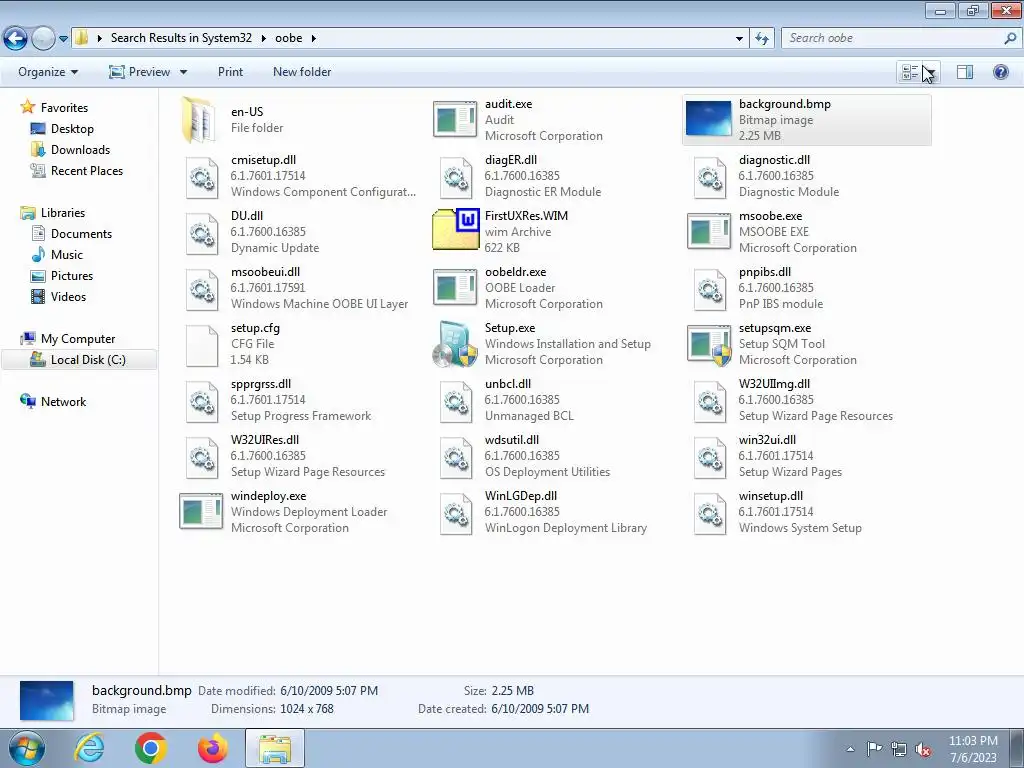The width and height of the screenshot is (1024, 768).
Task: Select the W32UIImg.dll file icon
Action: [710, 401]
